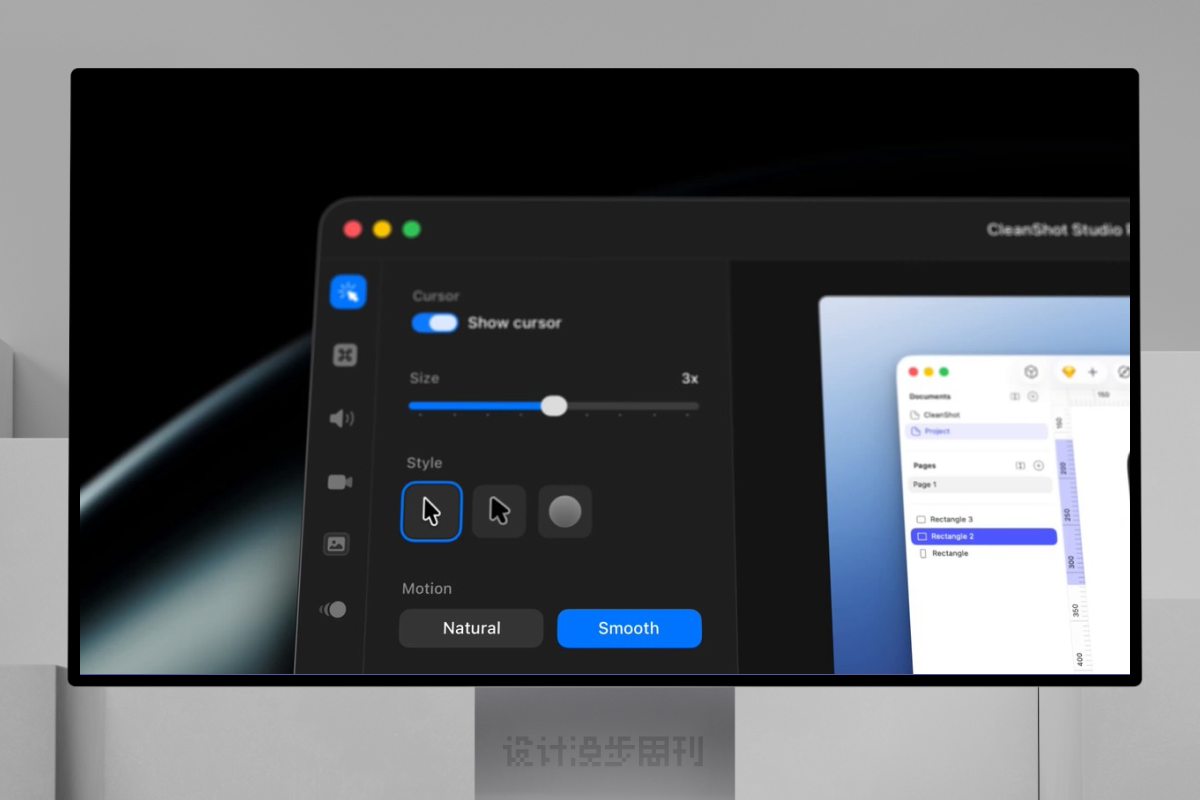
Task: Select the Project document
Action: click(977, 431)
